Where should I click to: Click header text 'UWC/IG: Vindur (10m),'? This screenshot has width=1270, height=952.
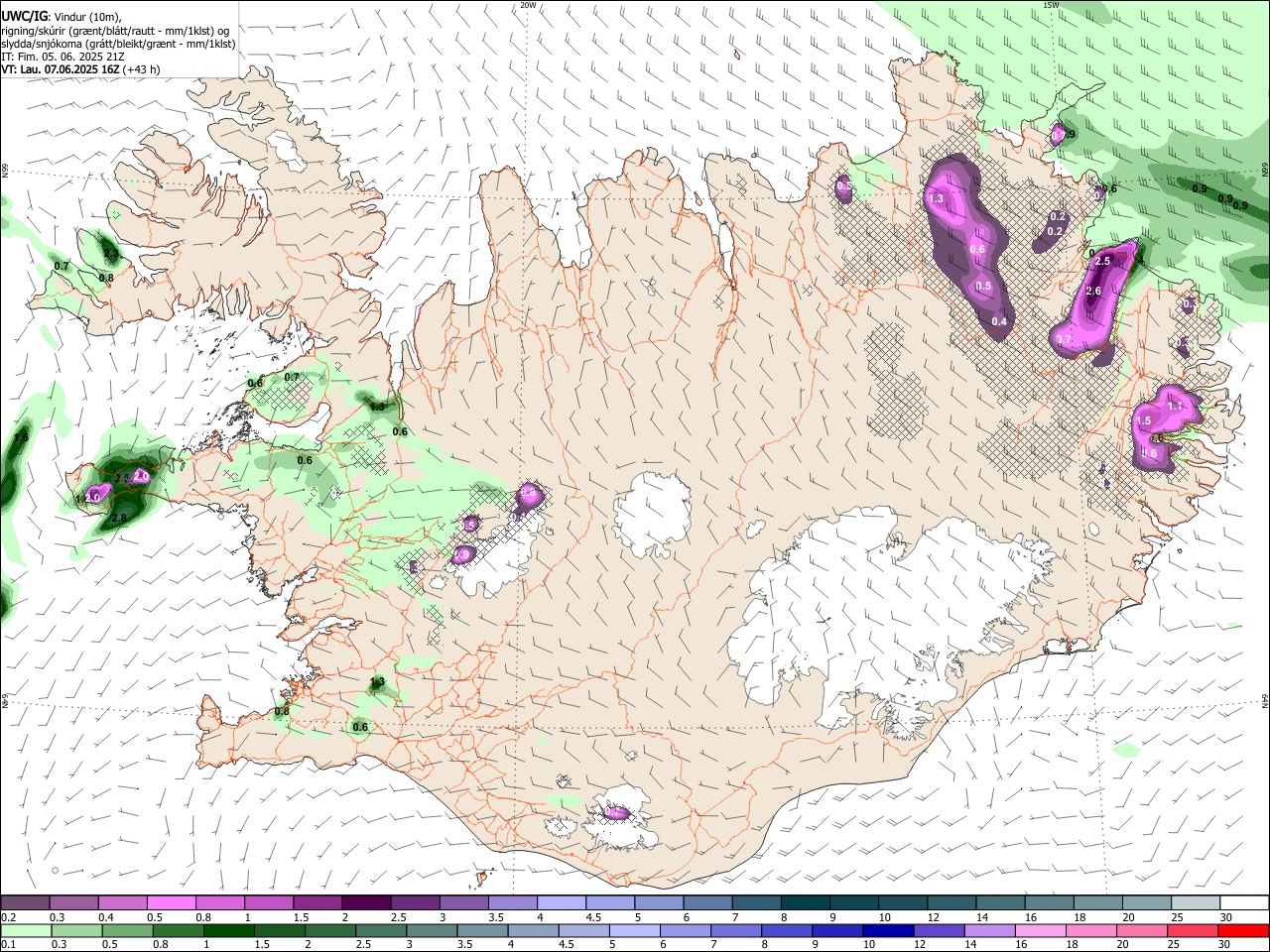[62, 17]
